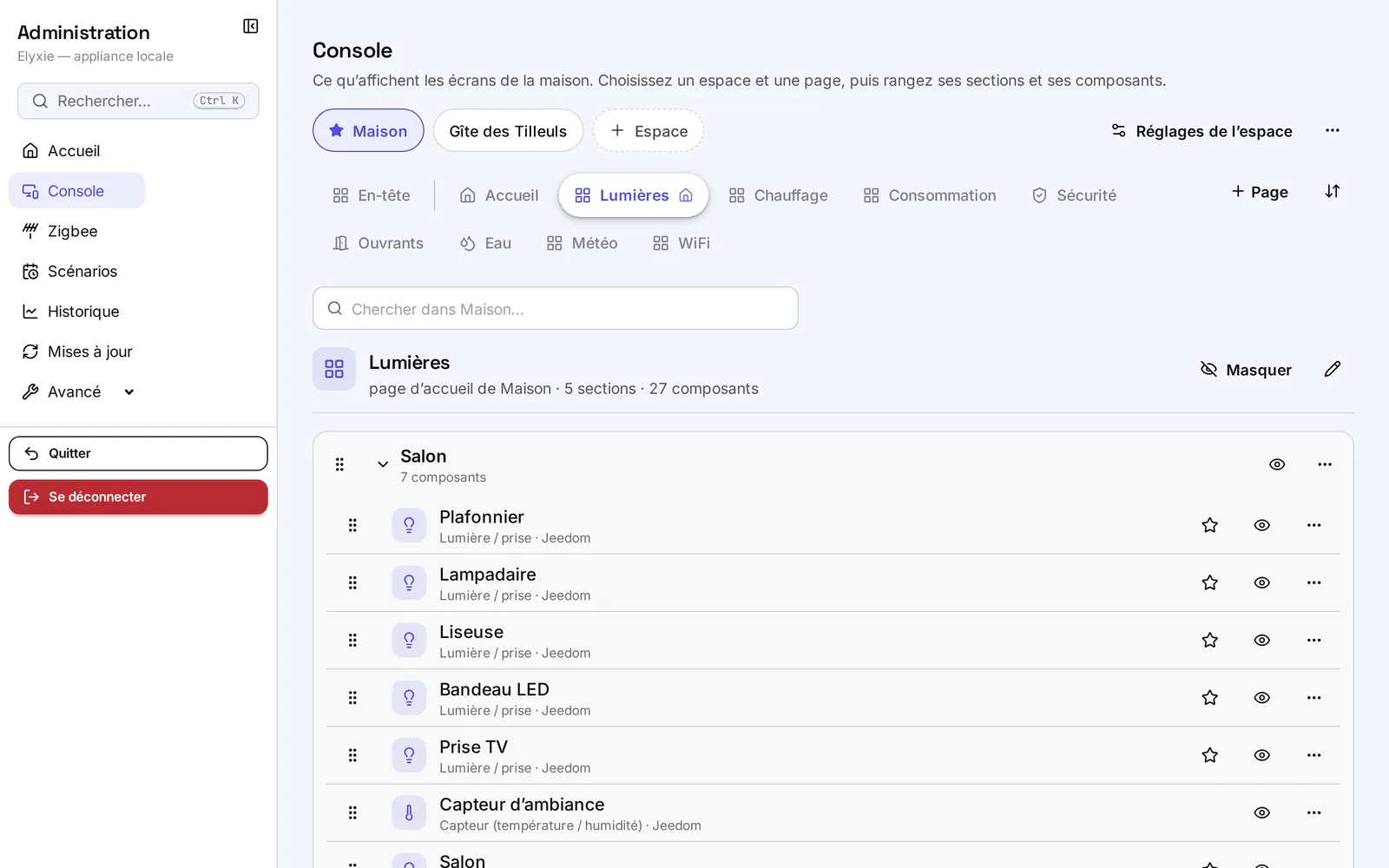Open Salon section options menu
The image size is (1389, 868).
1324,464
